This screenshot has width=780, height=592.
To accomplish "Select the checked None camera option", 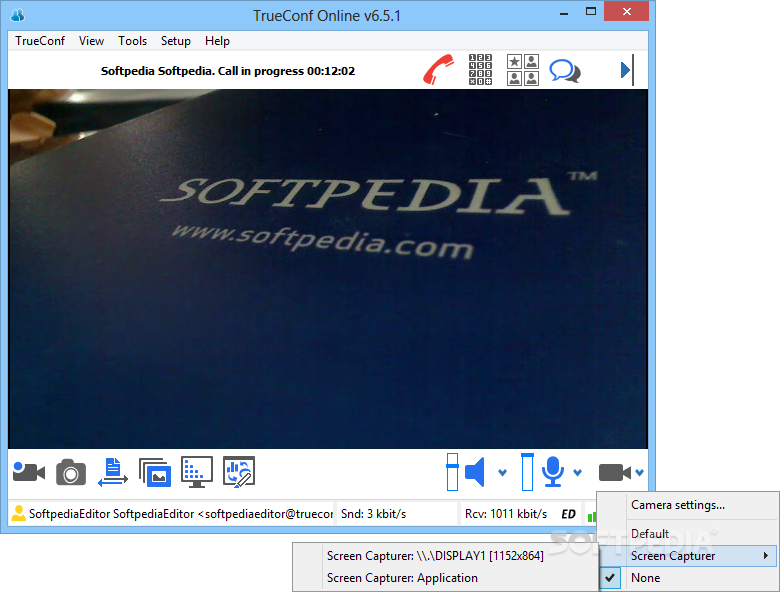I will (x=688, y=578).
